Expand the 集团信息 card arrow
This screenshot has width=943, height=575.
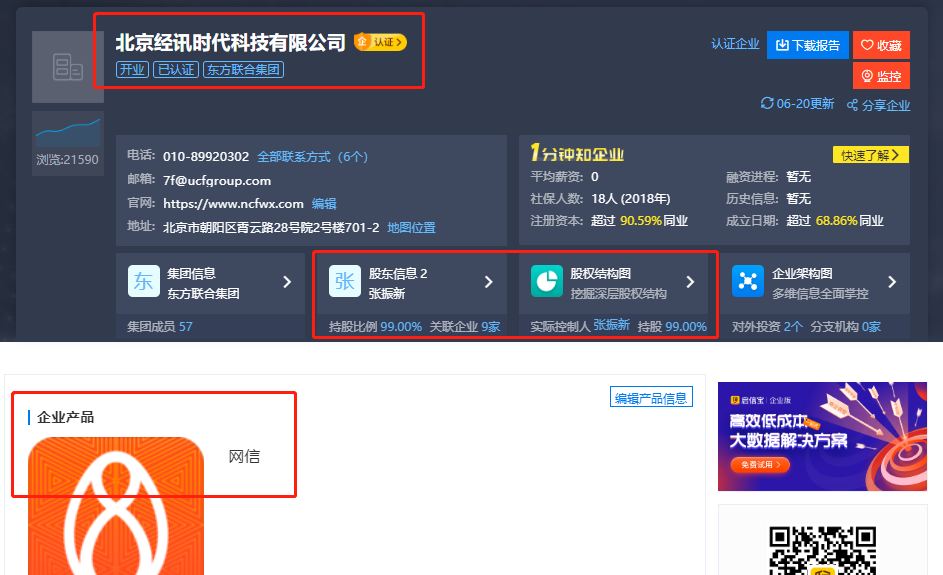pos(287,281)
